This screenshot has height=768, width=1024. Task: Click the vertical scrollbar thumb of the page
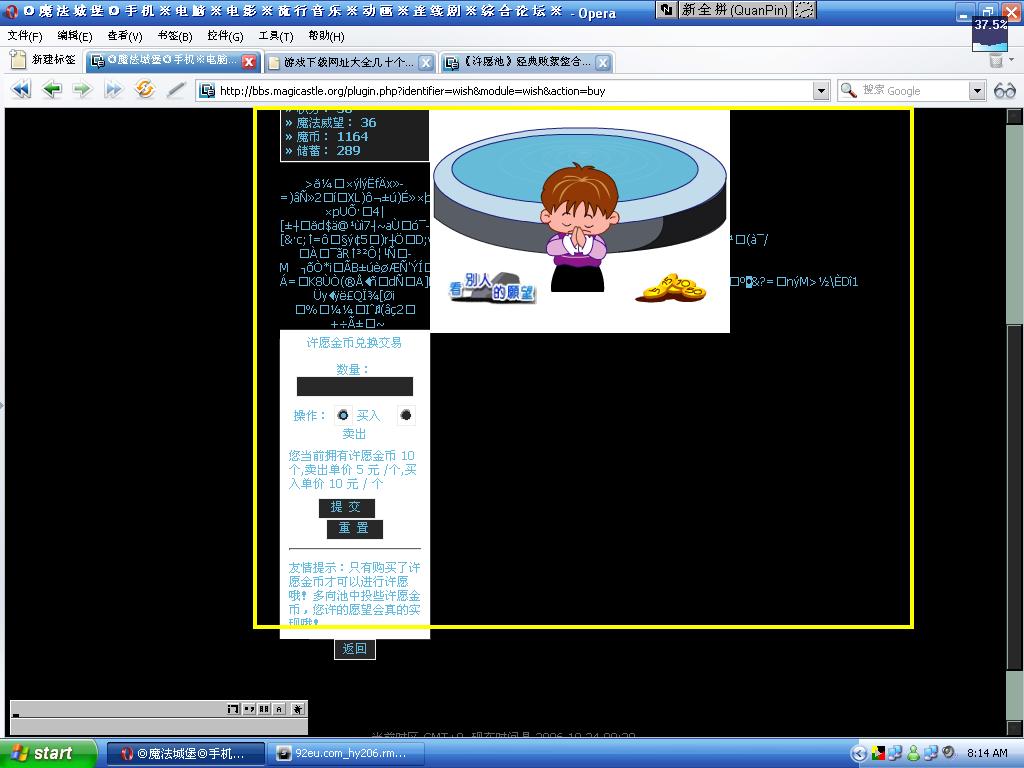(x=1014, y=495)
